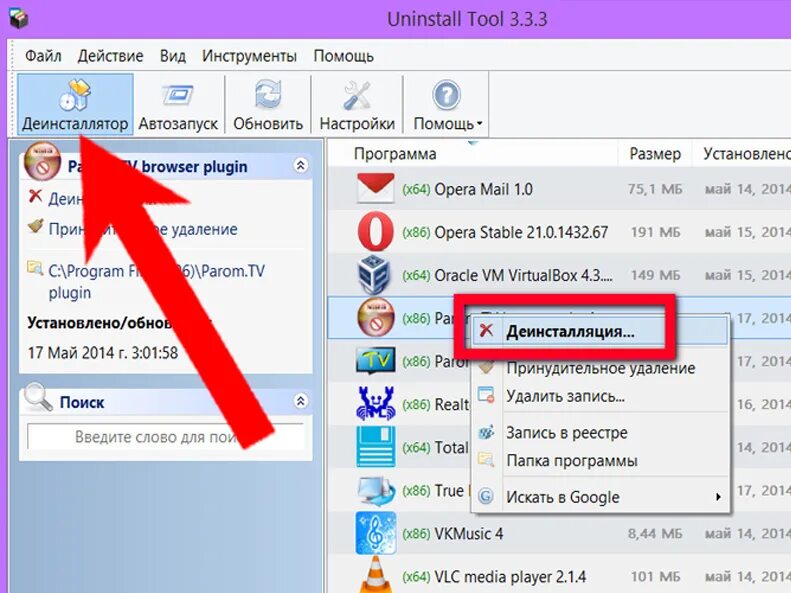Open the Деинсталлятор toolbar section

(75, 104)
